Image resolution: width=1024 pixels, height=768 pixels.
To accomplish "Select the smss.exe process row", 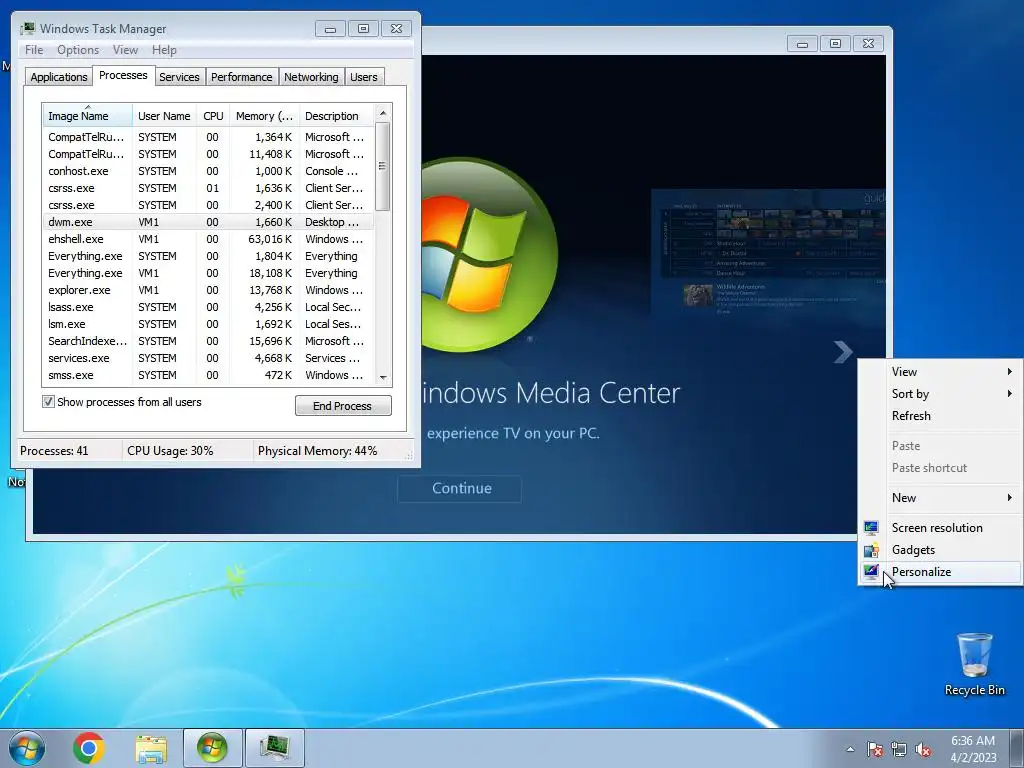I will click(208, 375).
